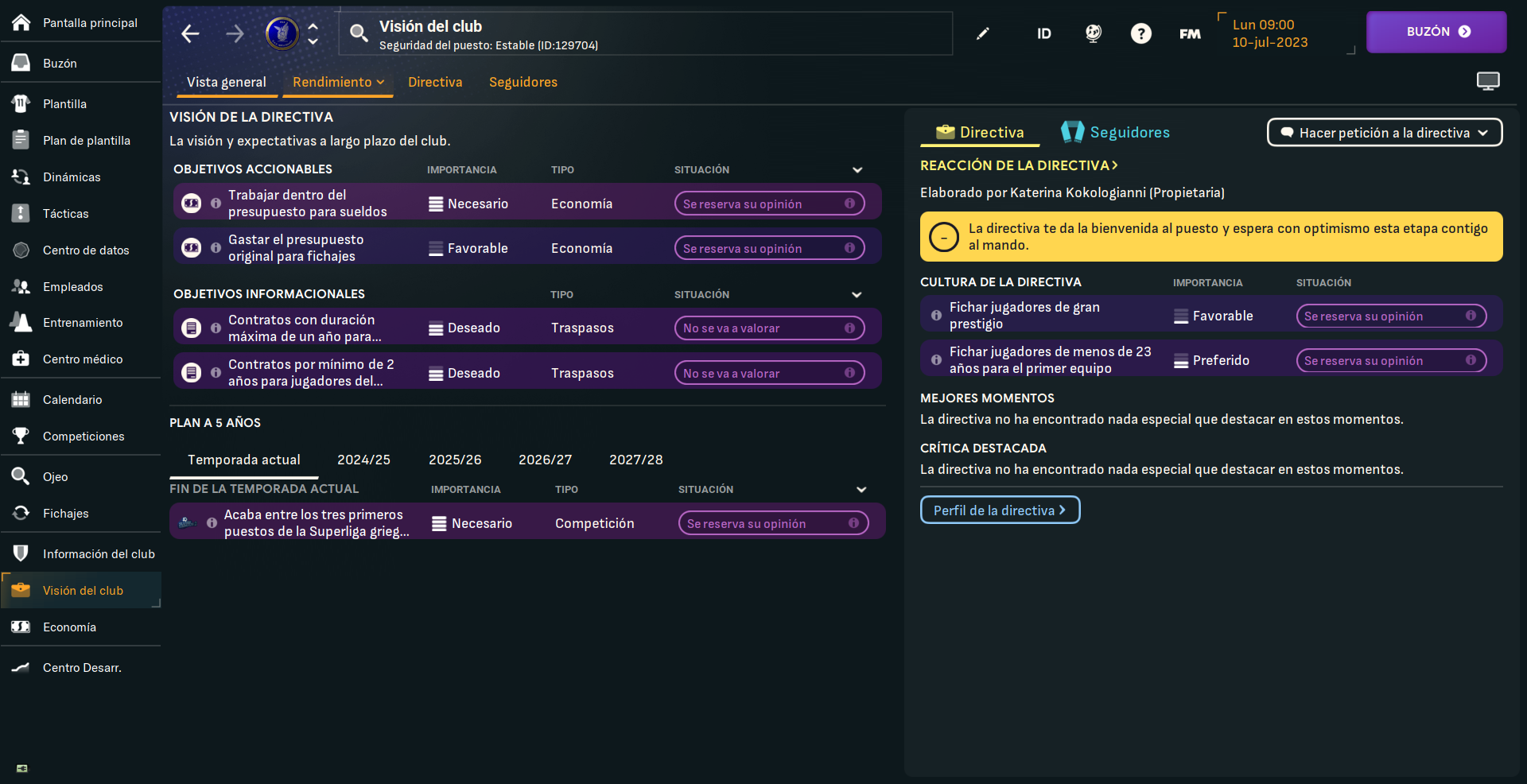1527x784 pixels.
Task: Open Centro Desarr. sidebar icon
Action: pyautogui.click(x=21, y=667)
